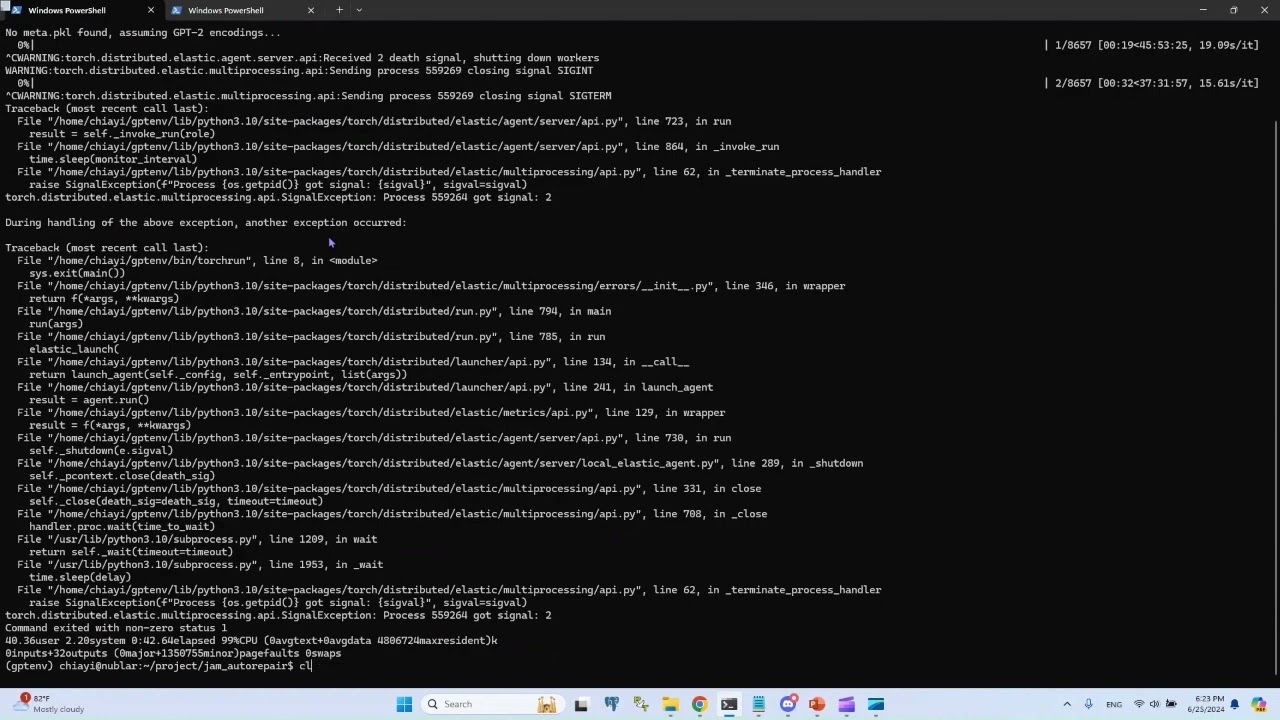Viewport: 1280px width, 720px height.
Task: Open File Explorer from the taskbar
Action: click(670, 704)
